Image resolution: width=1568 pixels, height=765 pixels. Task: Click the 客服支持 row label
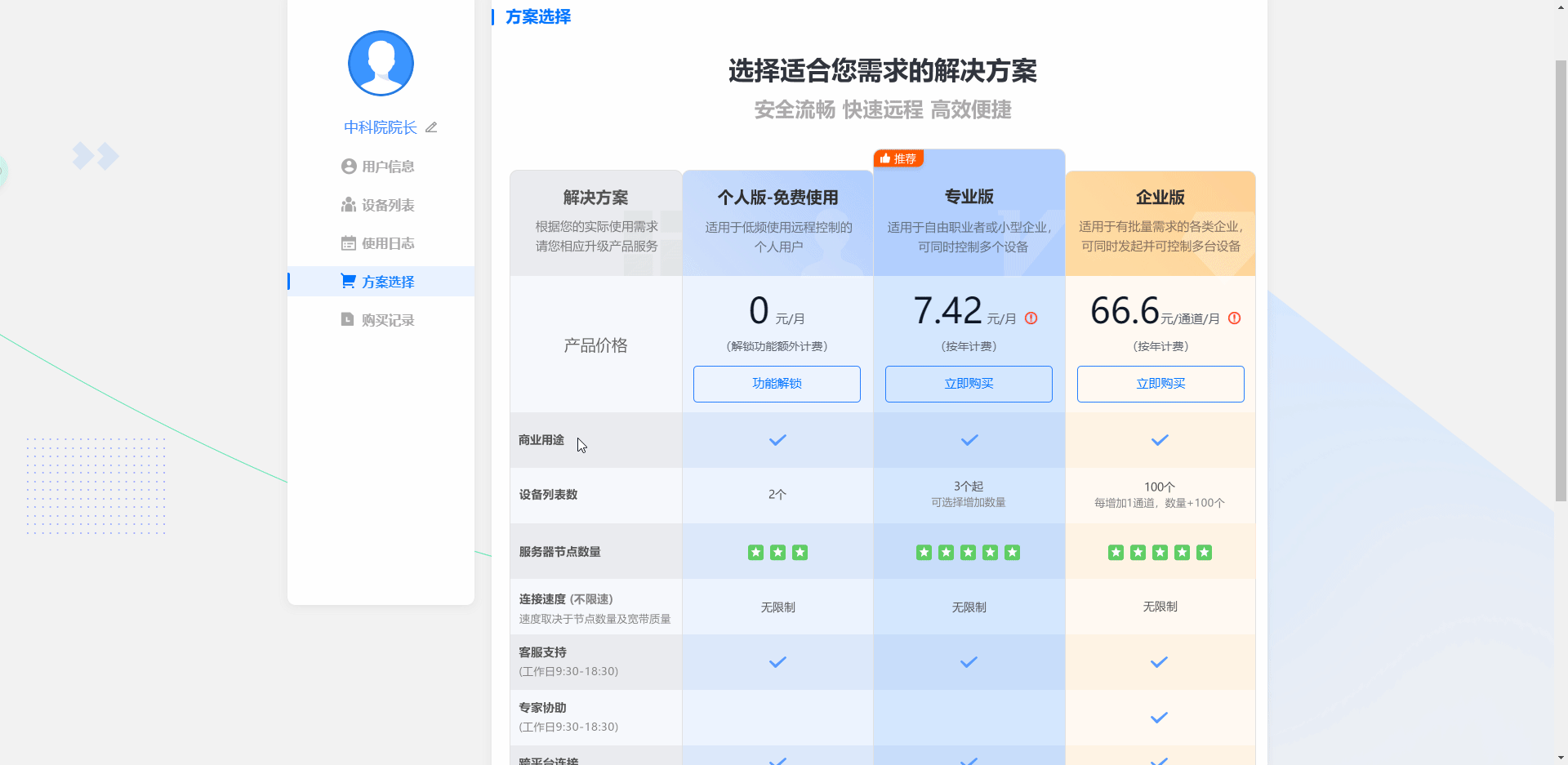tap(542, 652)
